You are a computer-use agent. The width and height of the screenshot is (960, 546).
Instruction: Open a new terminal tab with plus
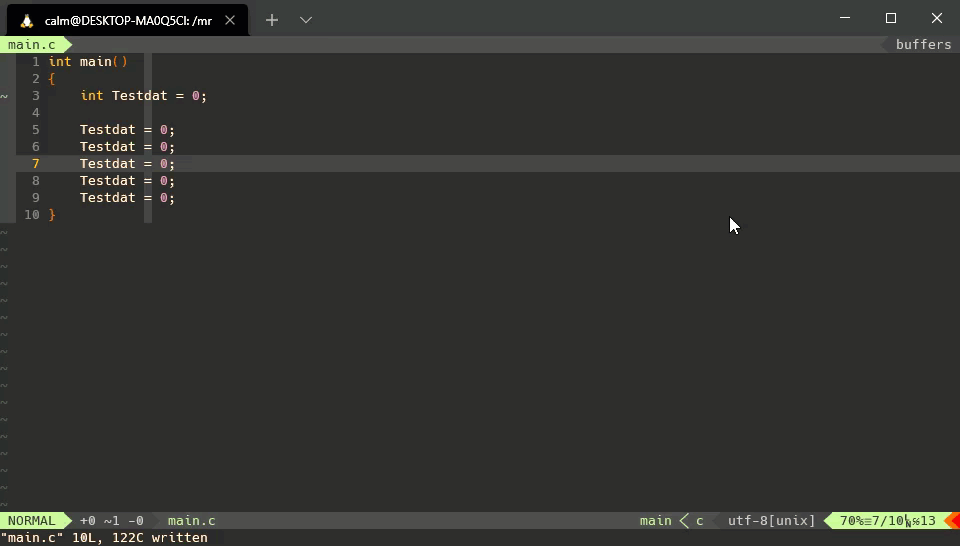click(272, 20)
